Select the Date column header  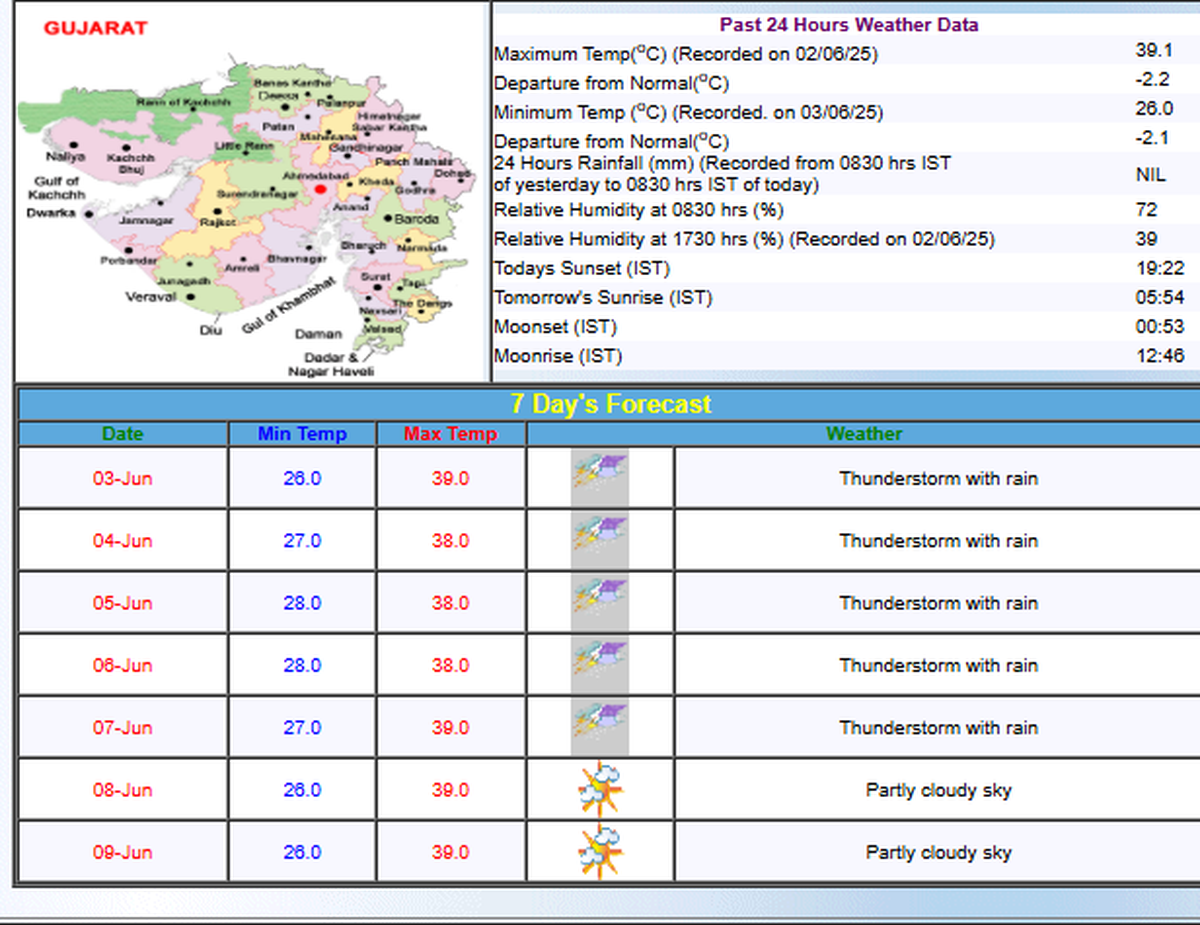coord(123,434)
